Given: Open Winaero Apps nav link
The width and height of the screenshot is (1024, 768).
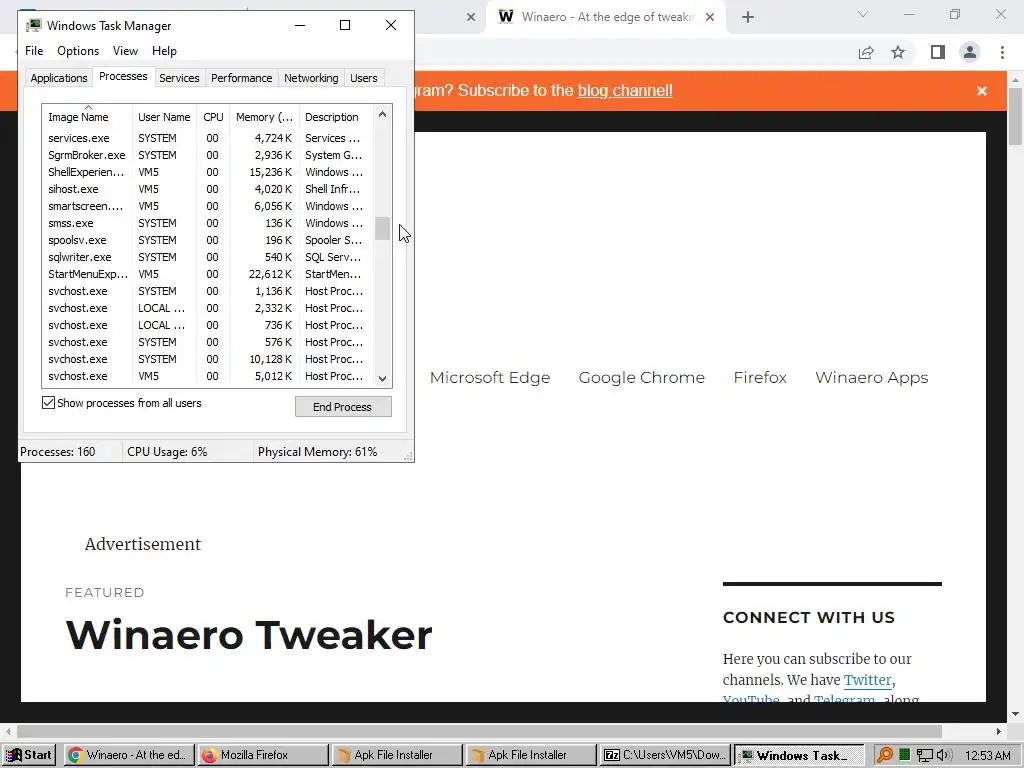Looking at the screenshot, I should pos(872,378).
